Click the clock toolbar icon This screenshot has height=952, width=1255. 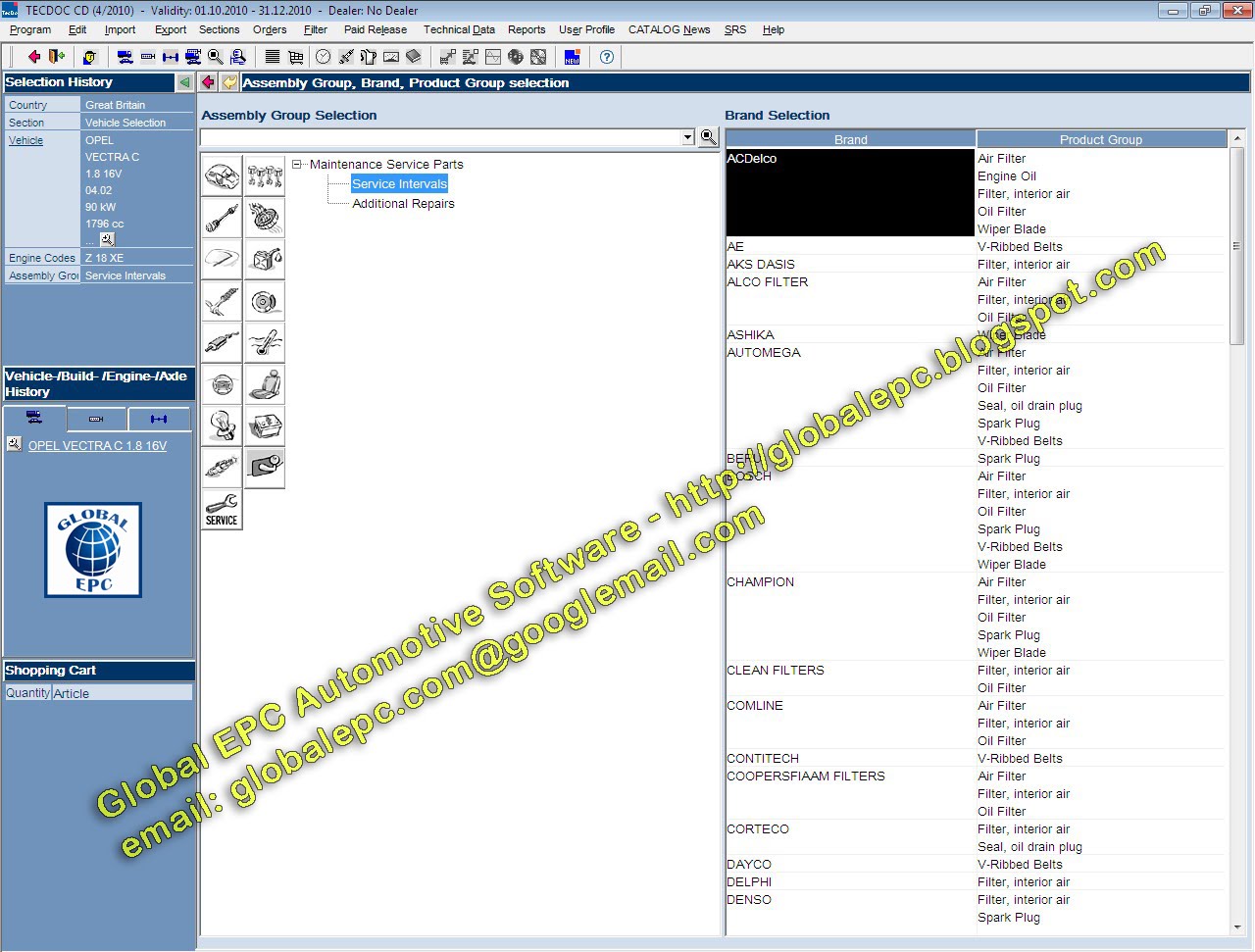pyautogui.click(x=323, y=57)
